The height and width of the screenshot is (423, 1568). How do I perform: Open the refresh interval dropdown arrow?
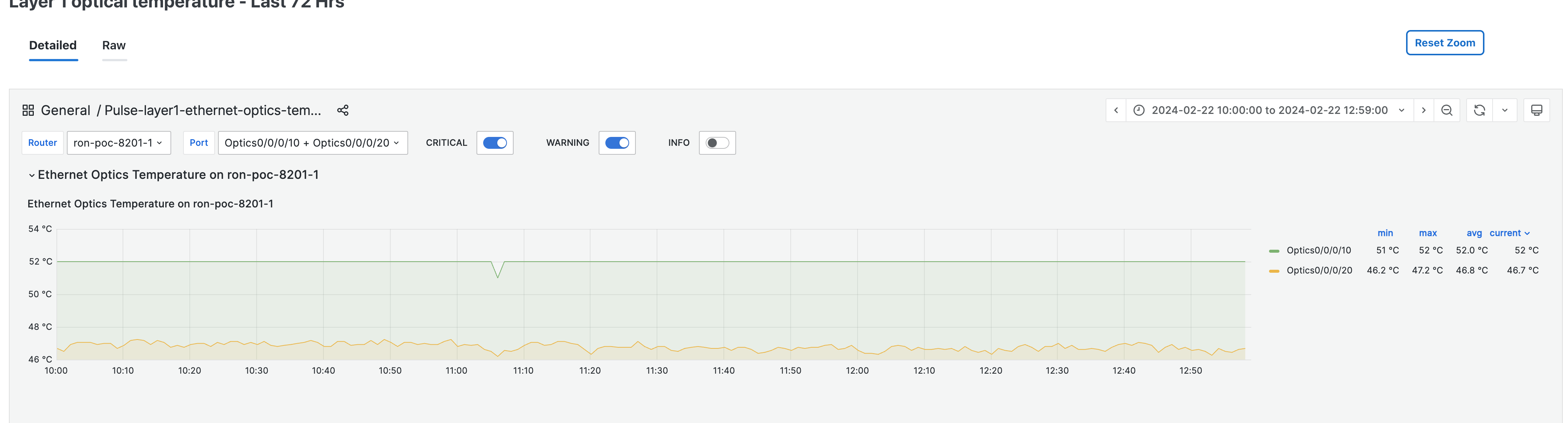[x=1505, y=110]
